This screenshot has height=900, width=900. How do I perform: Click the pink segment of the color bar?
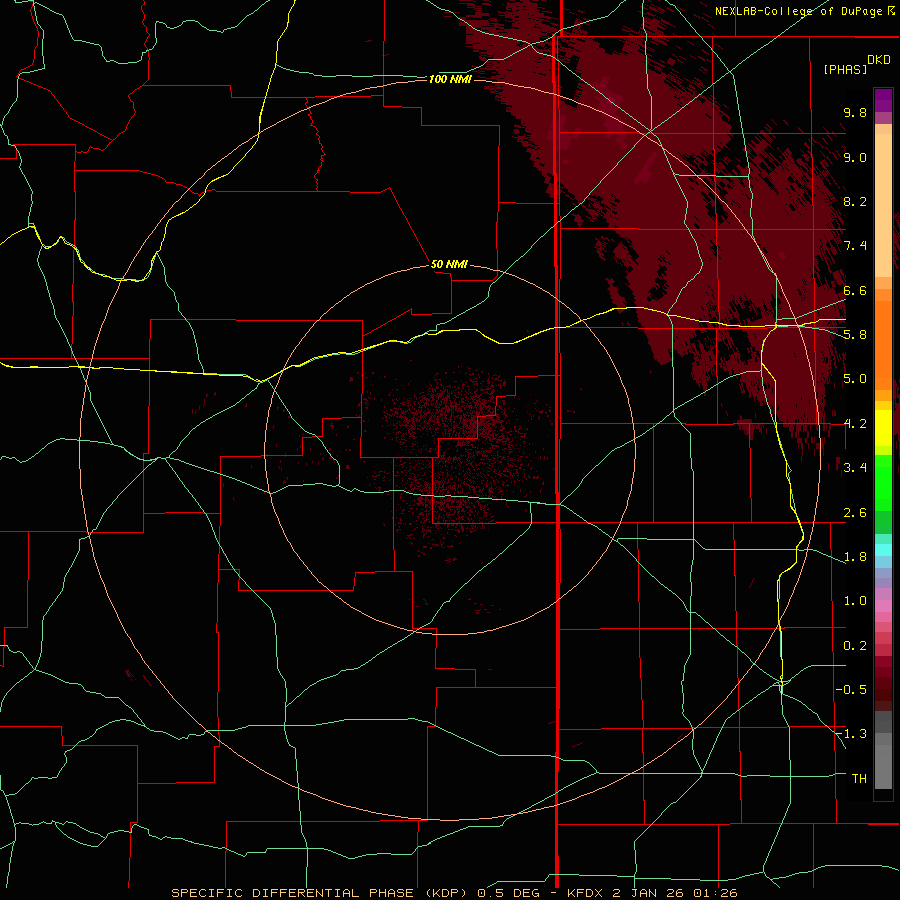tap(883, 606)
